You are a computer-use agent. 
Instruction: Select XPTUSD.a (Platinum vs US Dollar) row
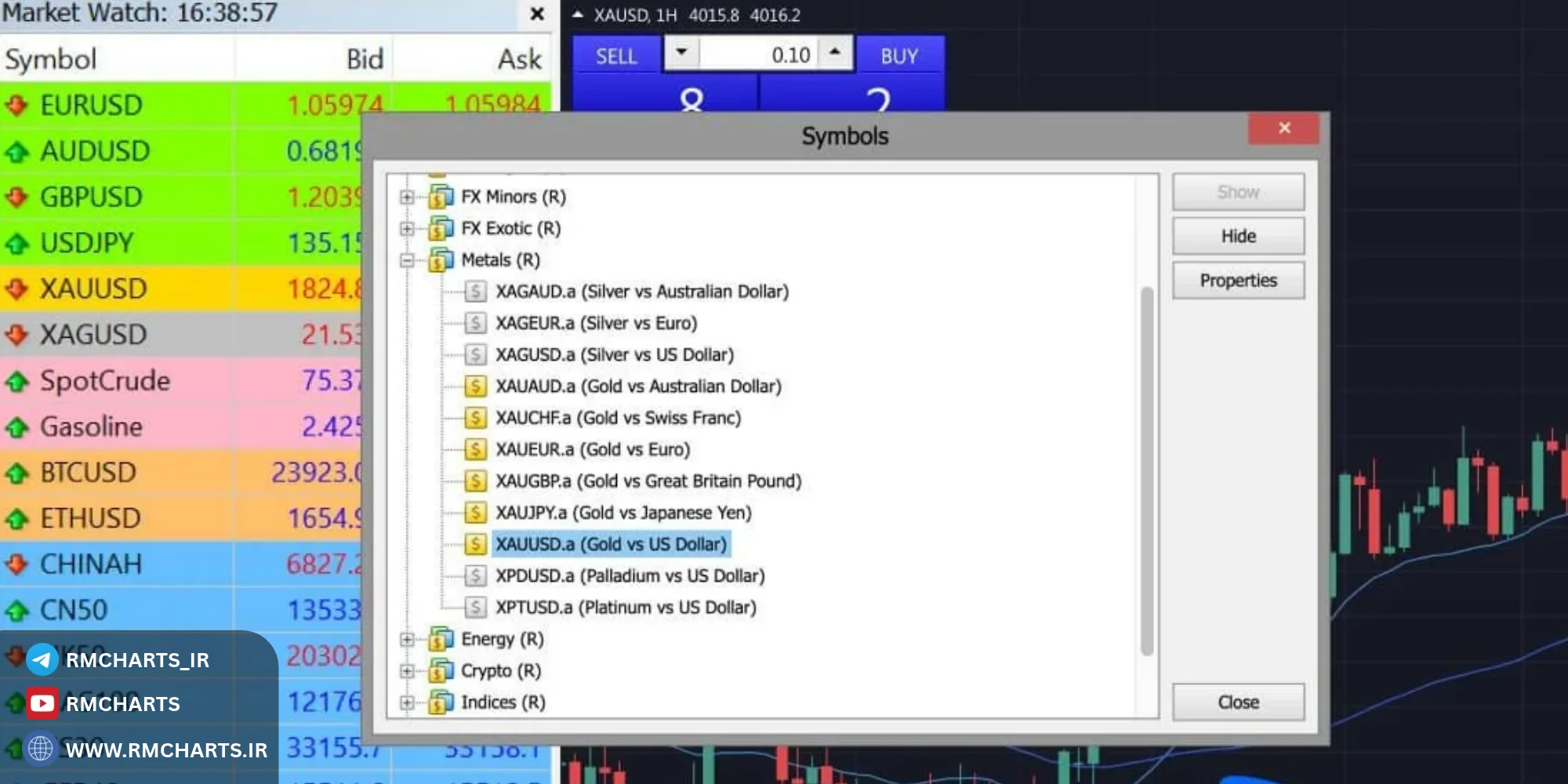point(626,608)
